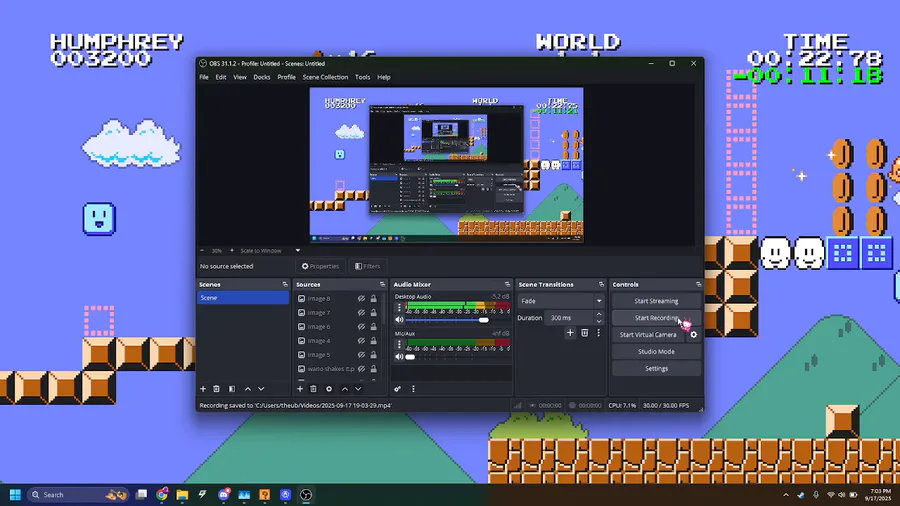Pop out the Audio Mixer dock
The width and height of the screenshot is (900, 506).
point(507,285)
